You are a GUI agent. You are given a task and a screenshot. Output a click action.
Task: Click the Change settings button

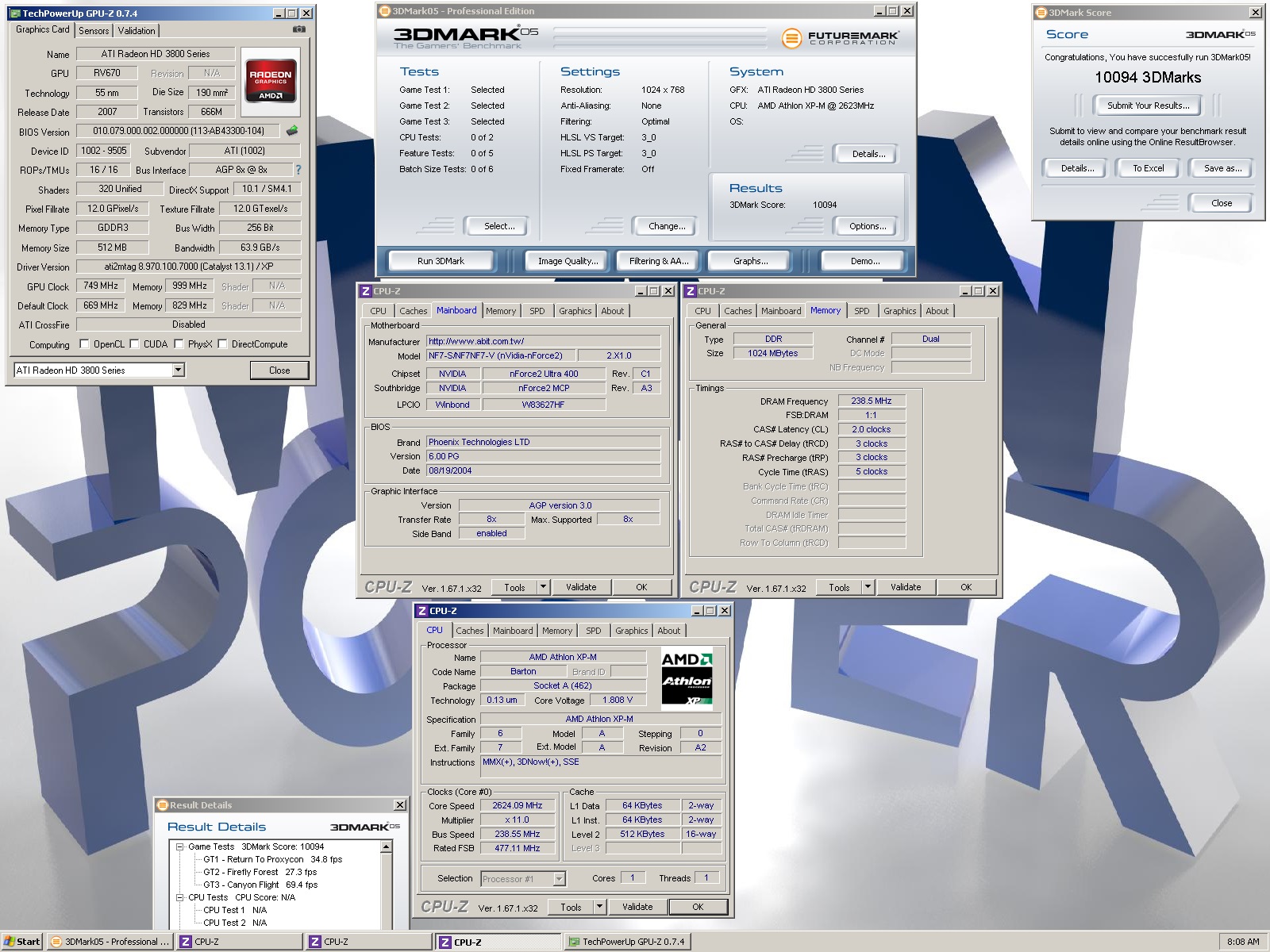click(x=667, y=226)
